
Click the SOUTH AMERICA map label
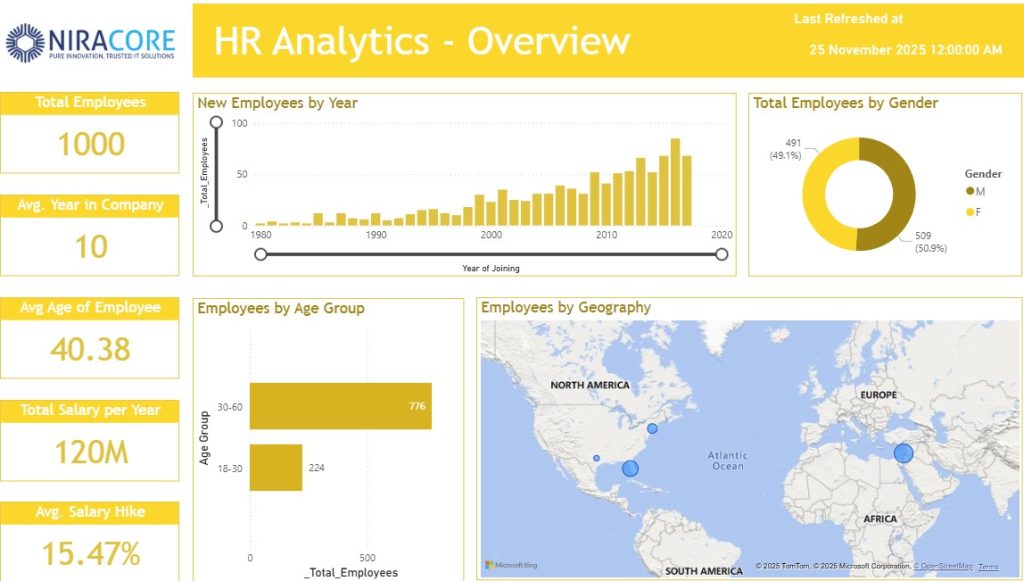click(x=704, y=571)
